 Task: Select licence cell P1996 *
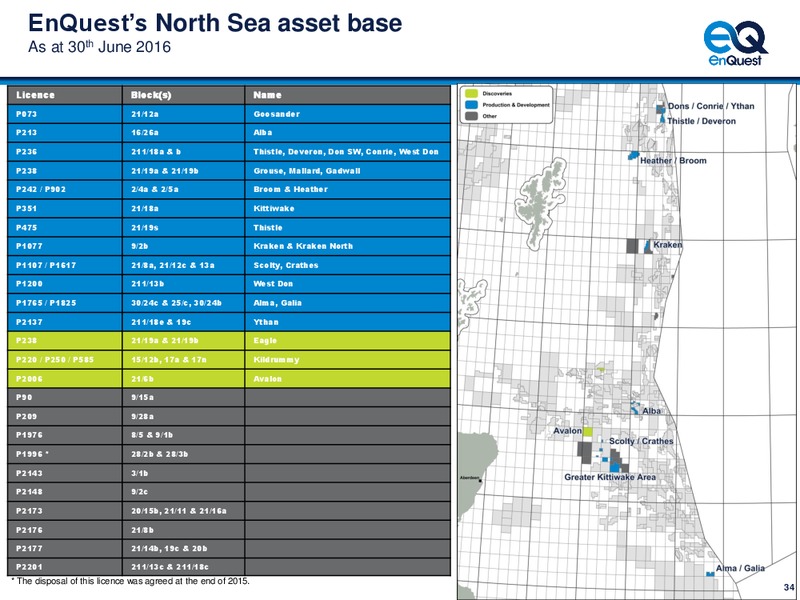coord(65,454)
